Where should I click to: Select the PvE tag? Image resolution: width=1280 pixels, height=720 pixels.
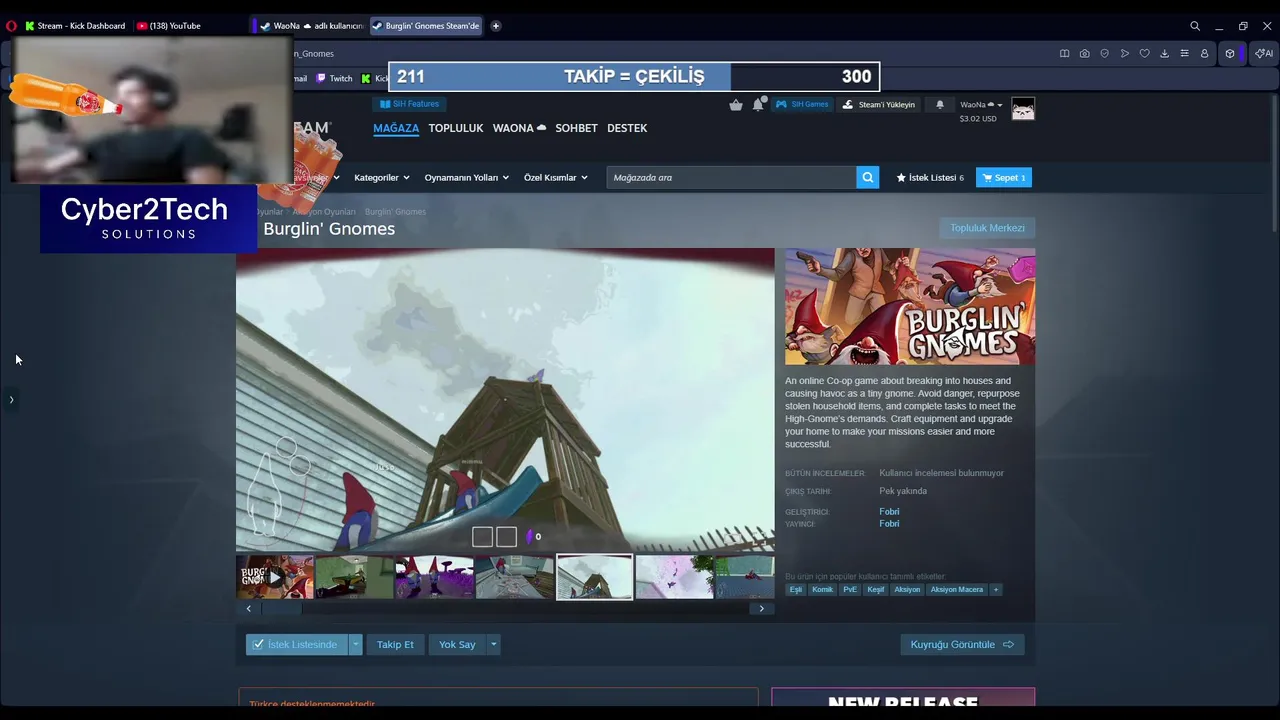tap(849, 589)
